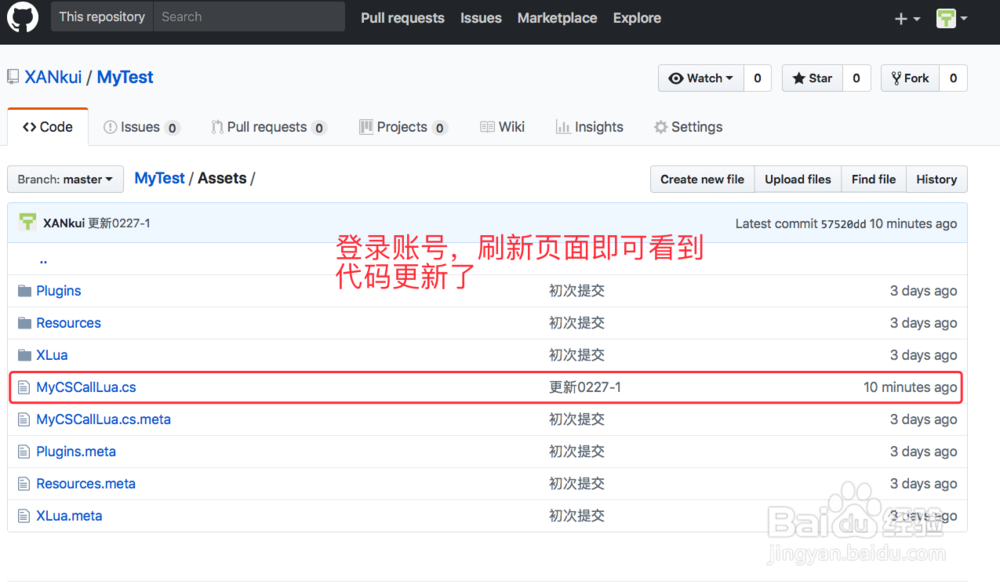Switch to the Insights tab
This screenshot has width=1000, height=588.
(x=589, y=127)
